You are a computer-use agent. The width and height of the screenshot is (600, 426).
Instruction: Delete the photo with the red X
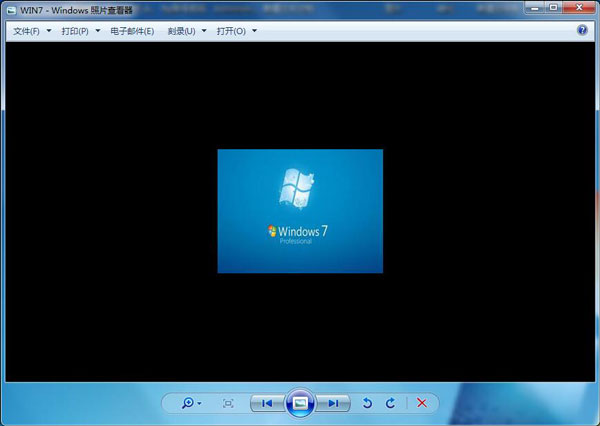pos(421,403)
